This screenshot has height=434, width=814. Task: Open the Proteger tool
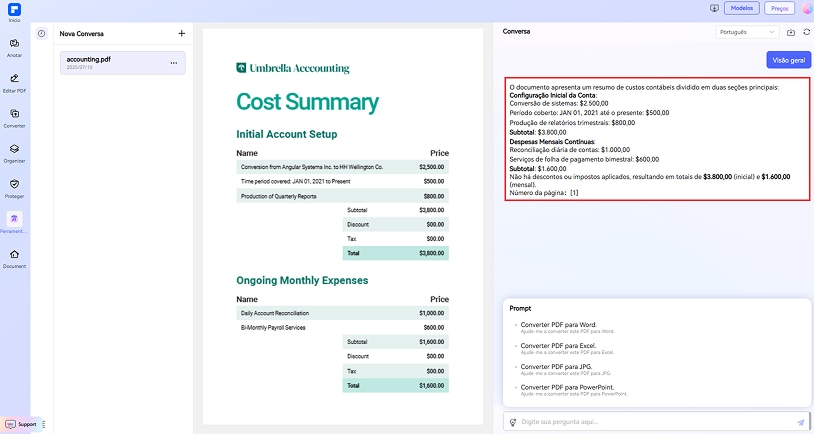[14, 188]
